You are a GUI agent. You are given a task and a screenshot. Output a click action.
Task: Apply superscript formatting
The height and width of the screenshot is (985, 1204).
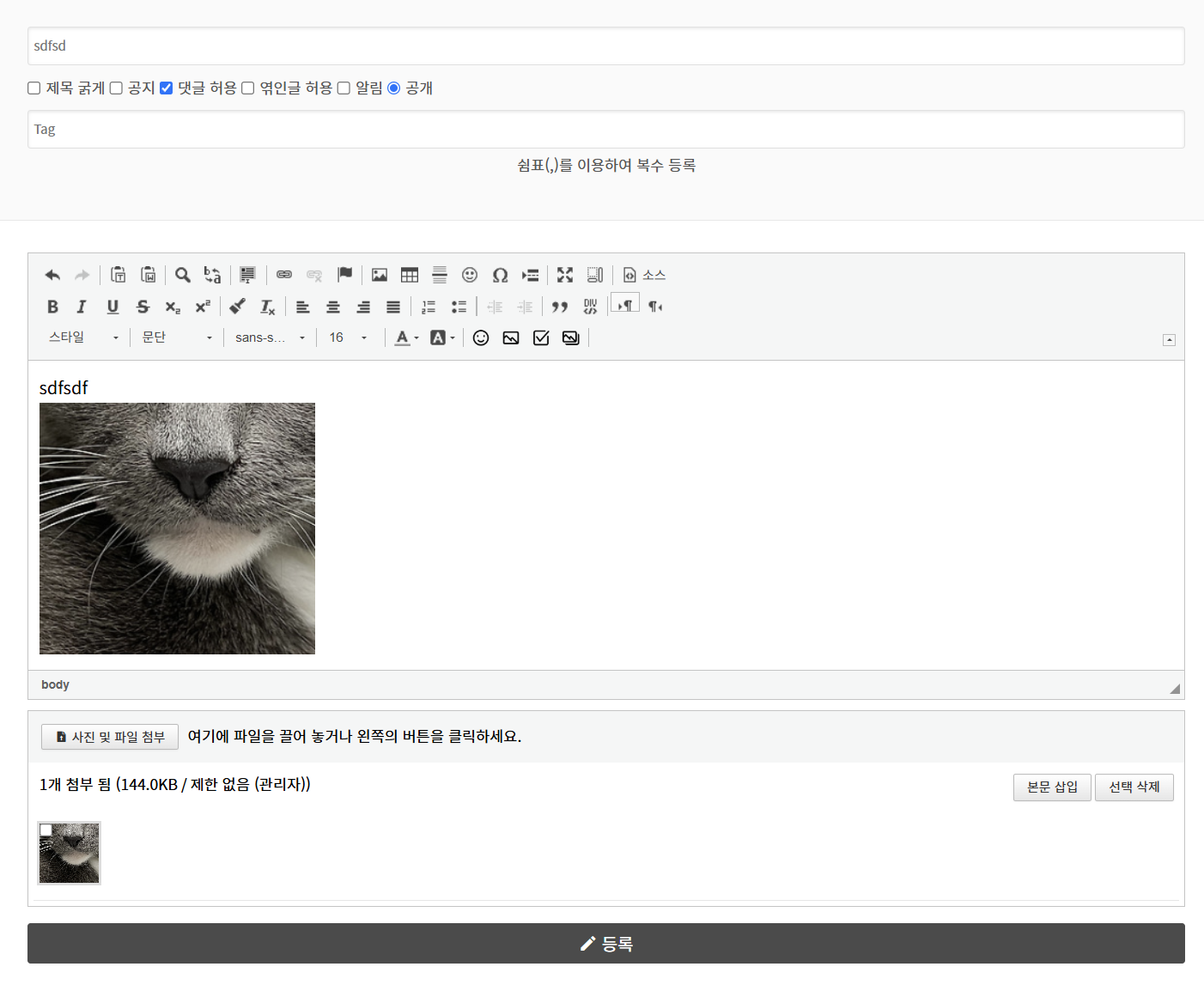coord(203,307)
